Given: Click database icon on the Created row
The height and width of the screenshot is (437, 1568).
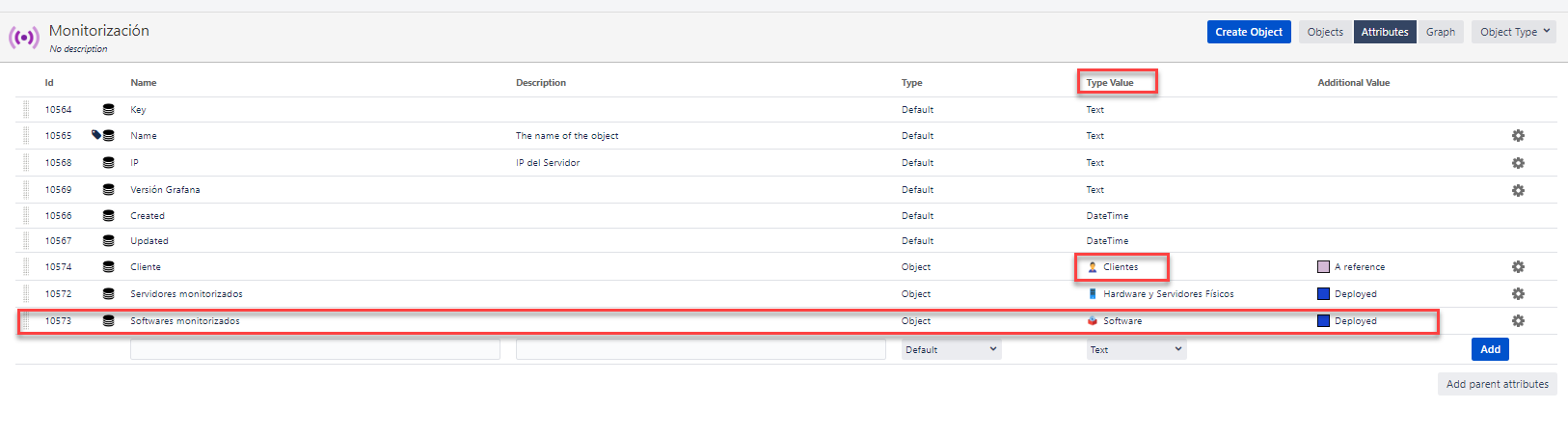Looking at the screenshot, I should 108,216.
